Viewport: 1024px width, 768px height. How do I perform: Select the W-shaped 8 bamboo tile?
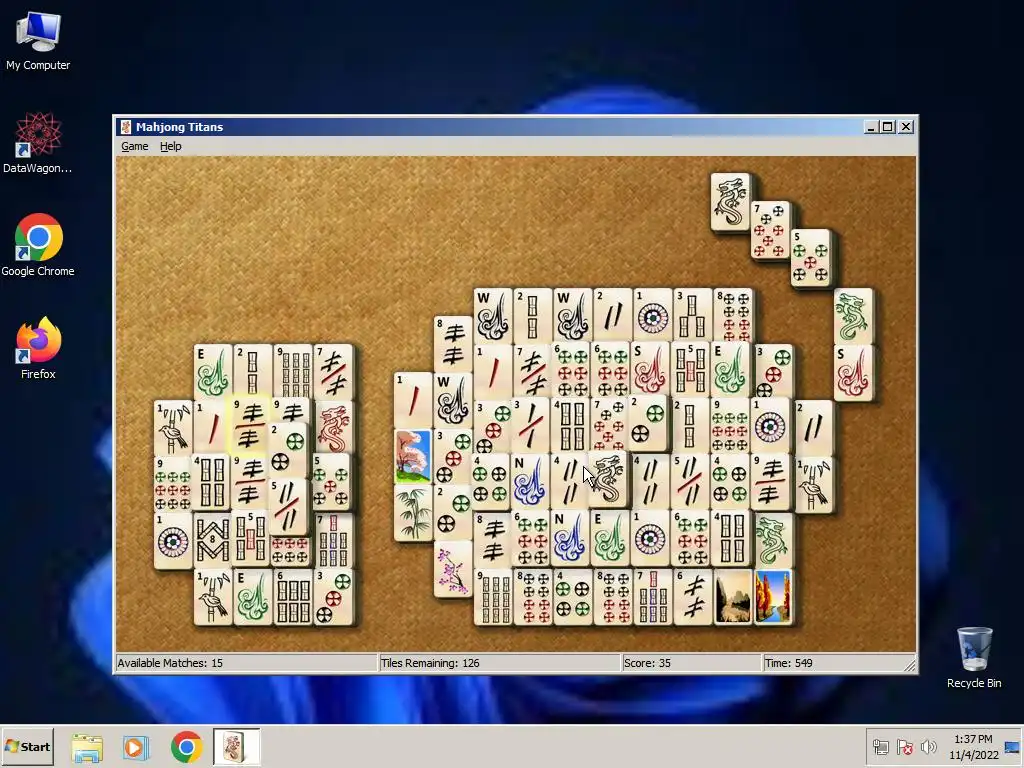coord(212,539)
